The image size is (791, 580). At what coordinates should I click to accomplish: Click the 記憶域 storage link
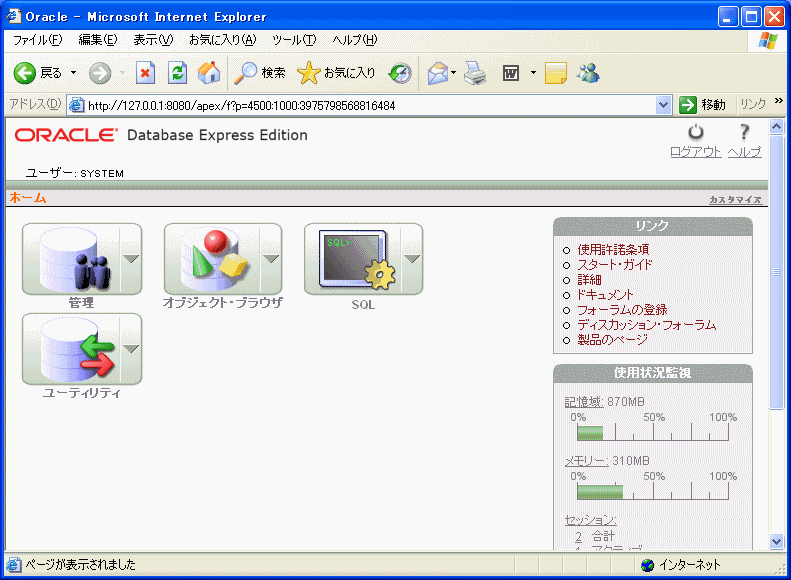point(584,401)
